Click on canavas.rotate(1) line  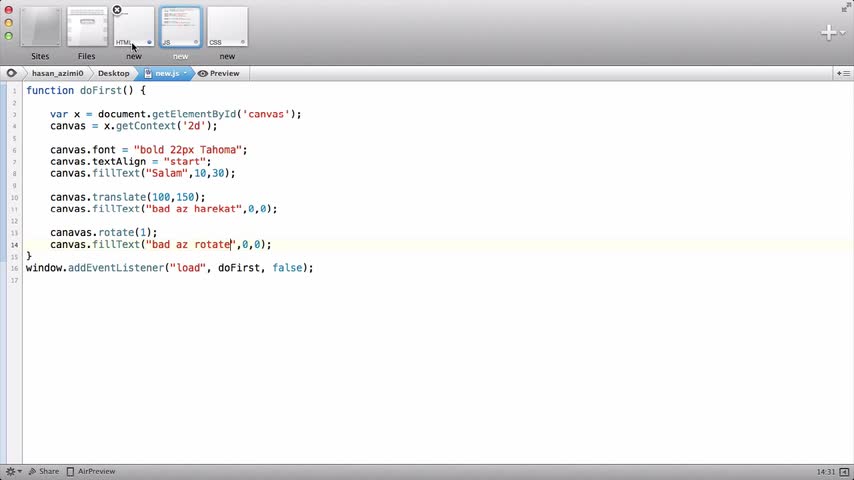click(x=103, y=233)
